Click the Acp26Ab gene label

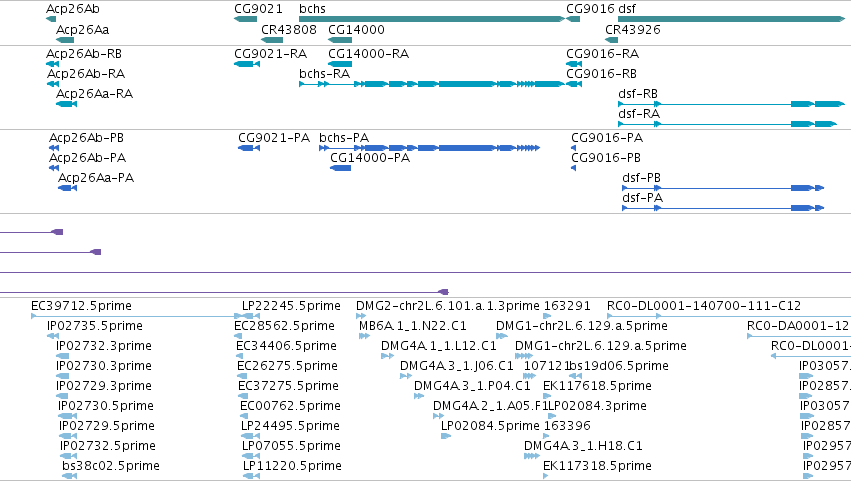(x=73, y=9)
